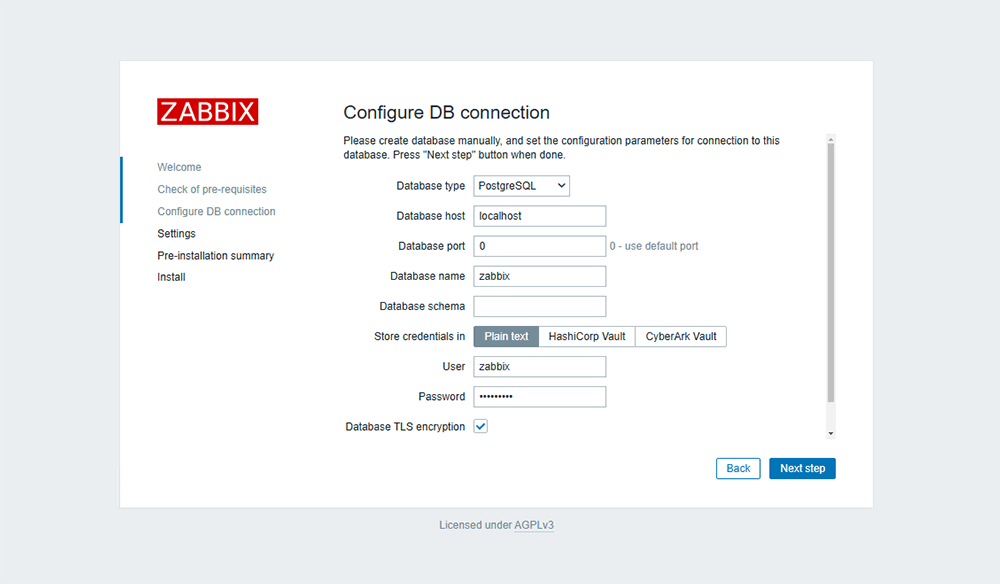Image resolution: width=1000 pixels, height=584 pixels.
Task: Click the 'Configure DB connection' heading
Action: point(446,112)
